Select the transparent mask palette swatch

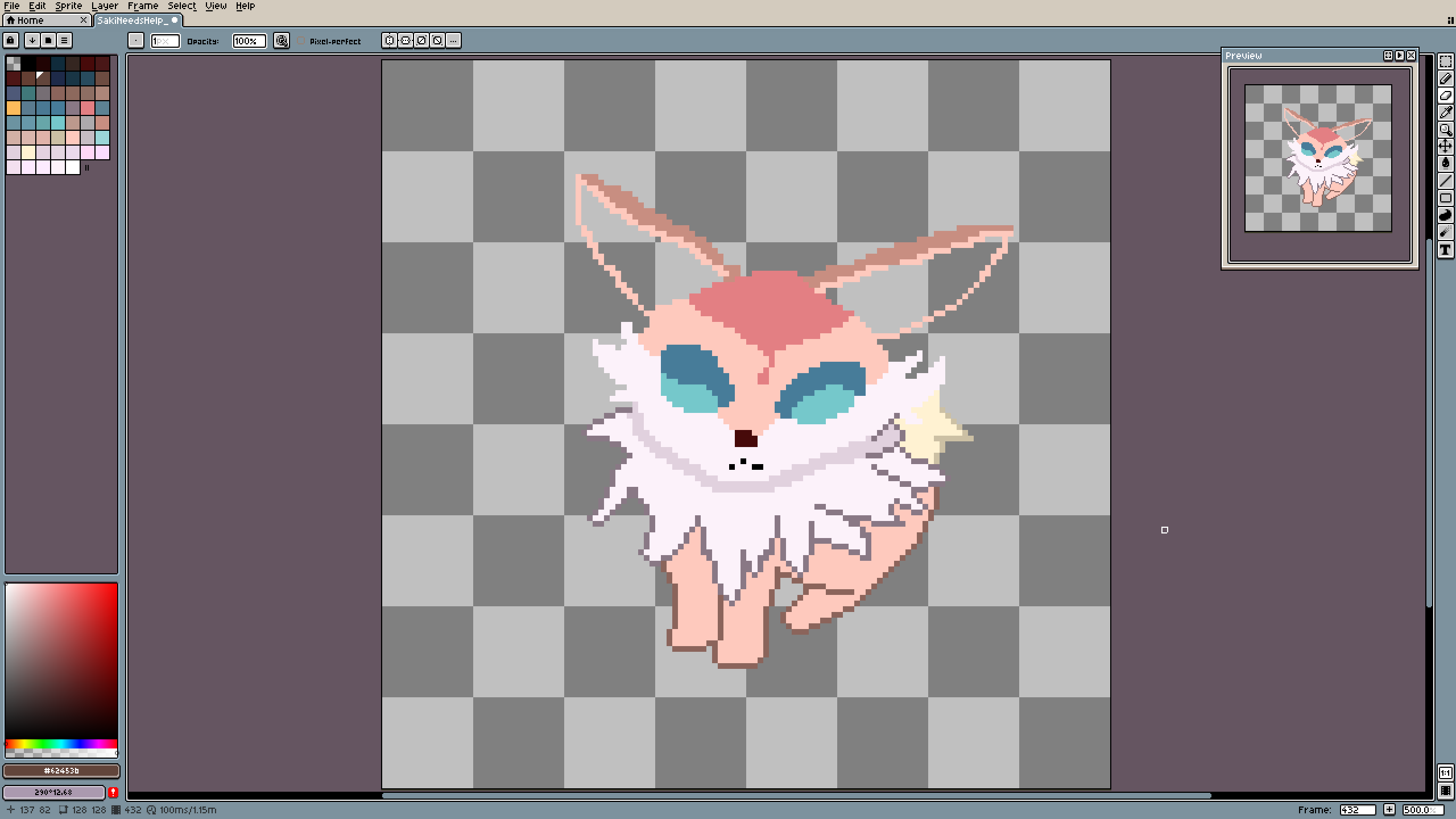click(14, 64)
